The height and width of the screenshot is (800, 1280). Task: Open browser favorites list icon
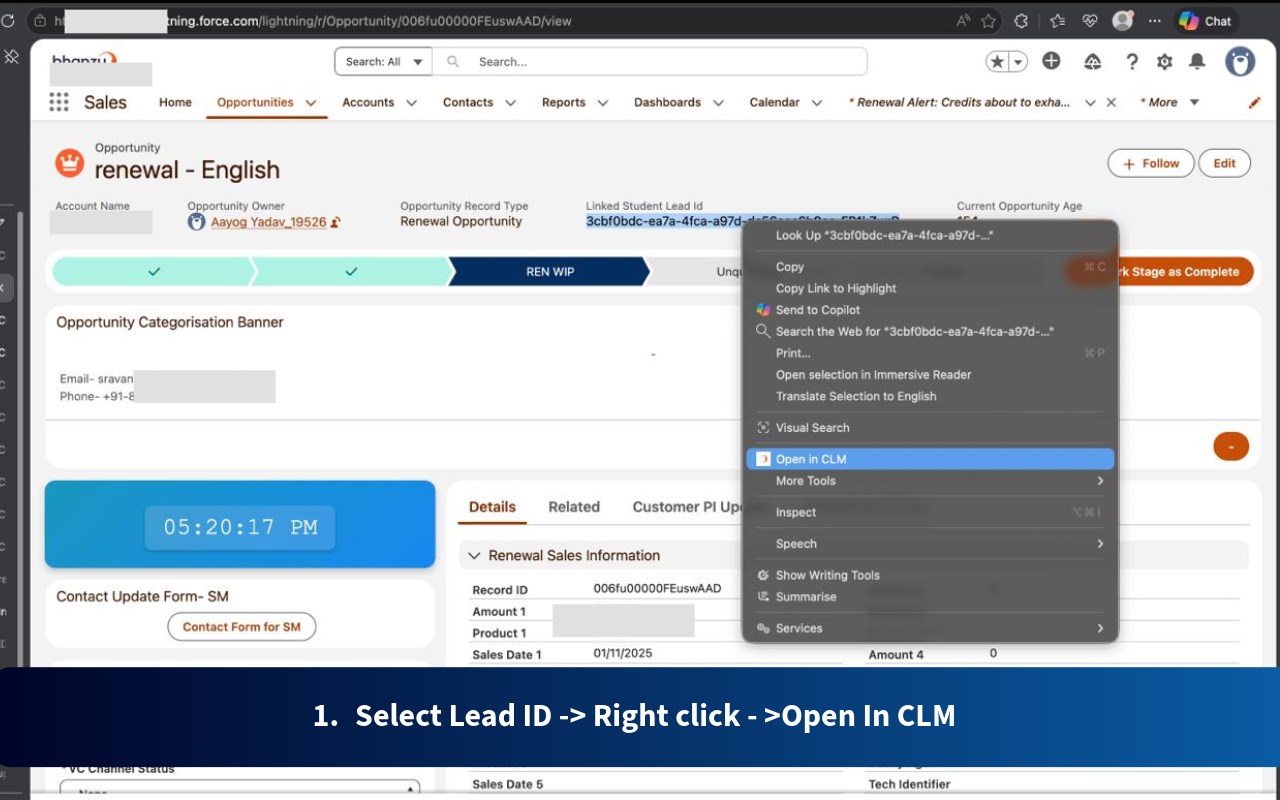click(x=1057, y=20)
